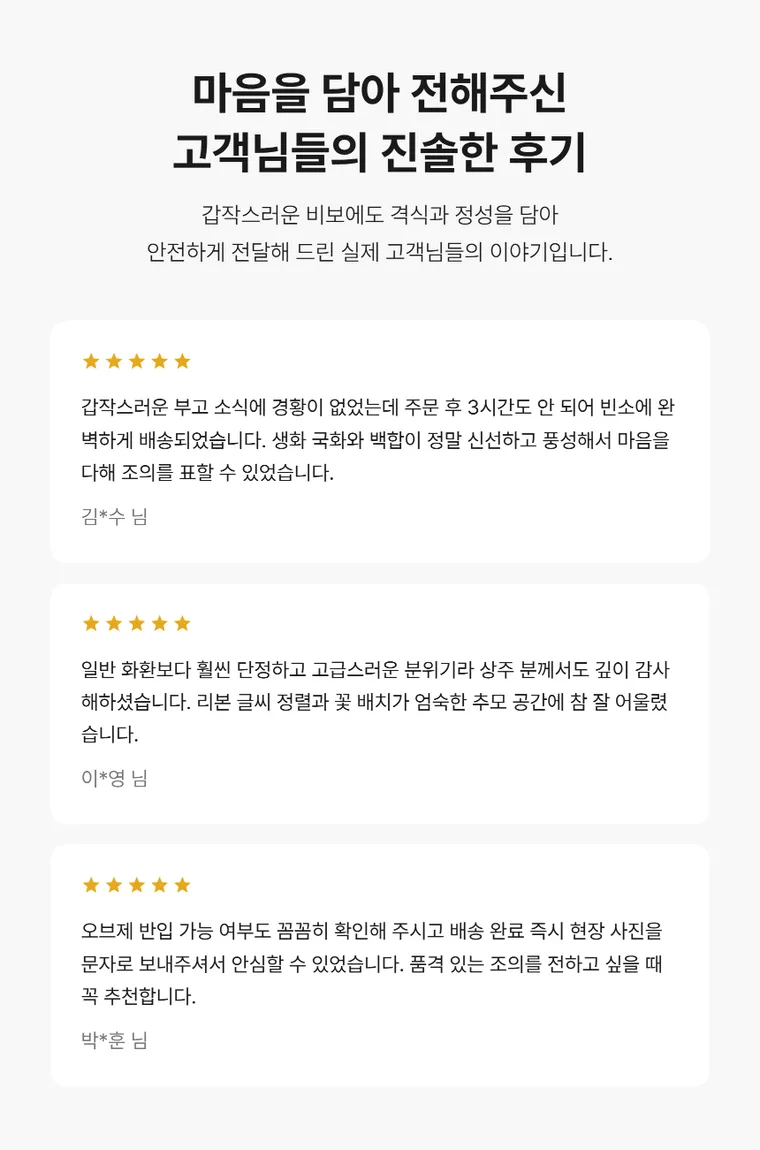Click subtitle 갑작스러운 비보에도 격식과 정성을 담아
Viewport: 760px width, 1150px height.
(379, 215)
